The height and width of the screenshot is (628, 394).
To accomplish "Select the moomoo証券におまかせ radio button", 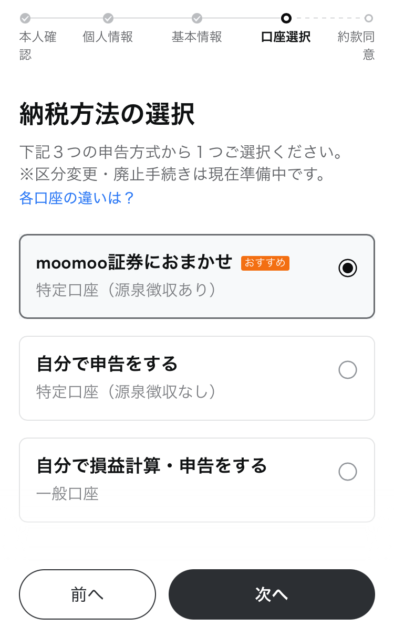I will tap(348, 268).
